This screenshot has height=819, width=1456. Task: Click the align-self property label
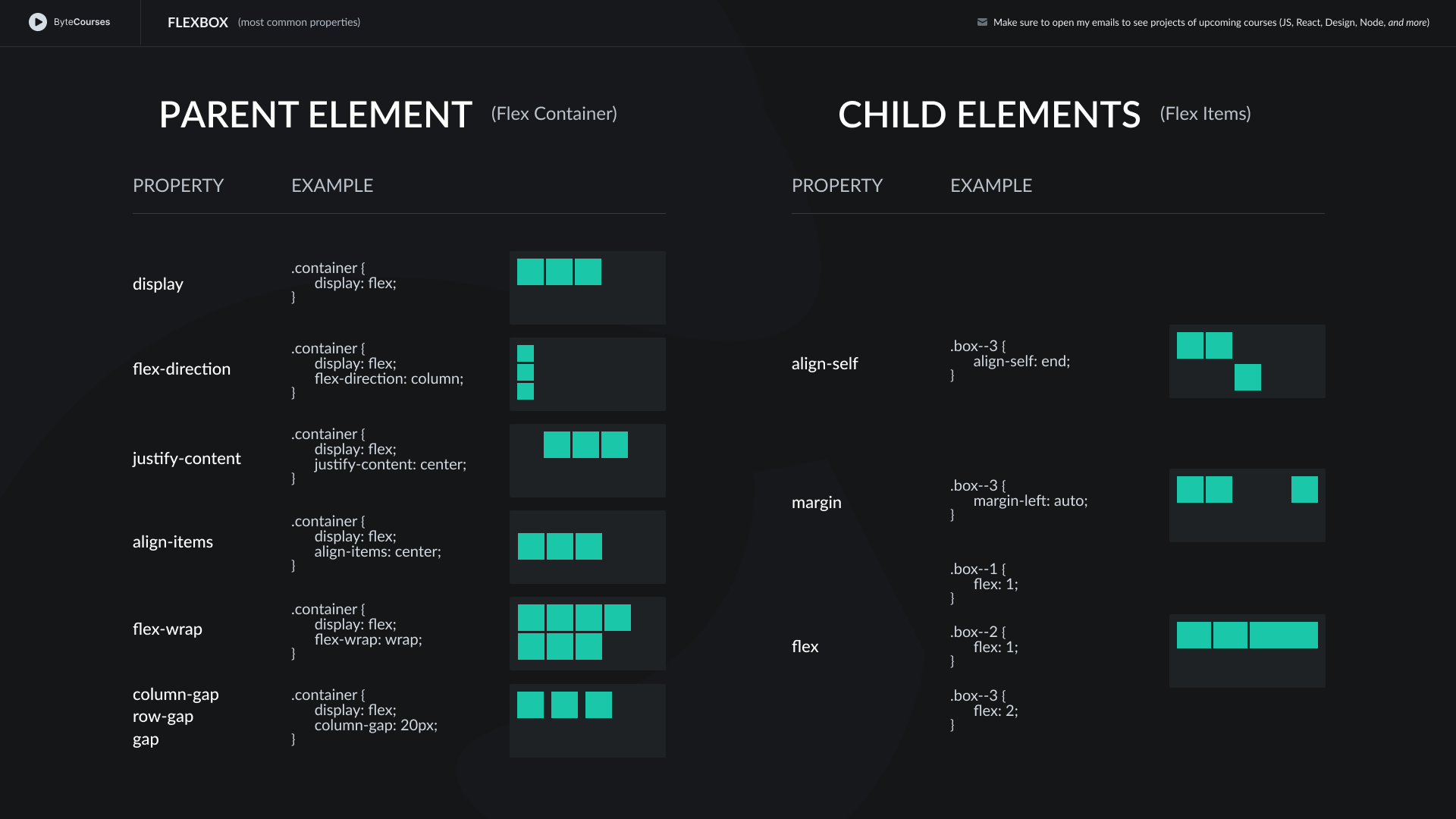pyautogui.click(x=825, y=364)
